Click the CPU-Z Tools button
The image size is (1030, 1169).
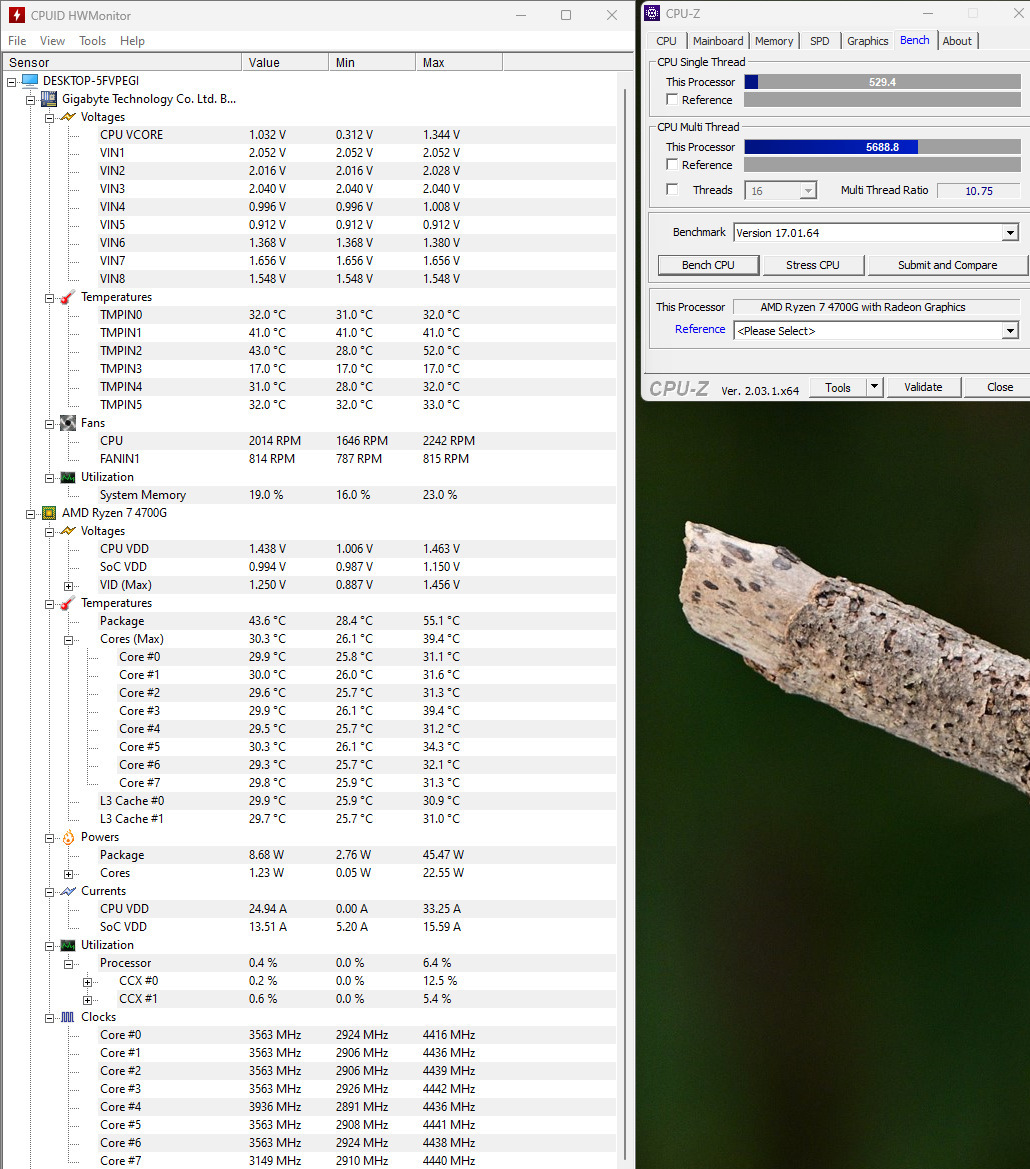pyautogui.click(x=838, y=387)
